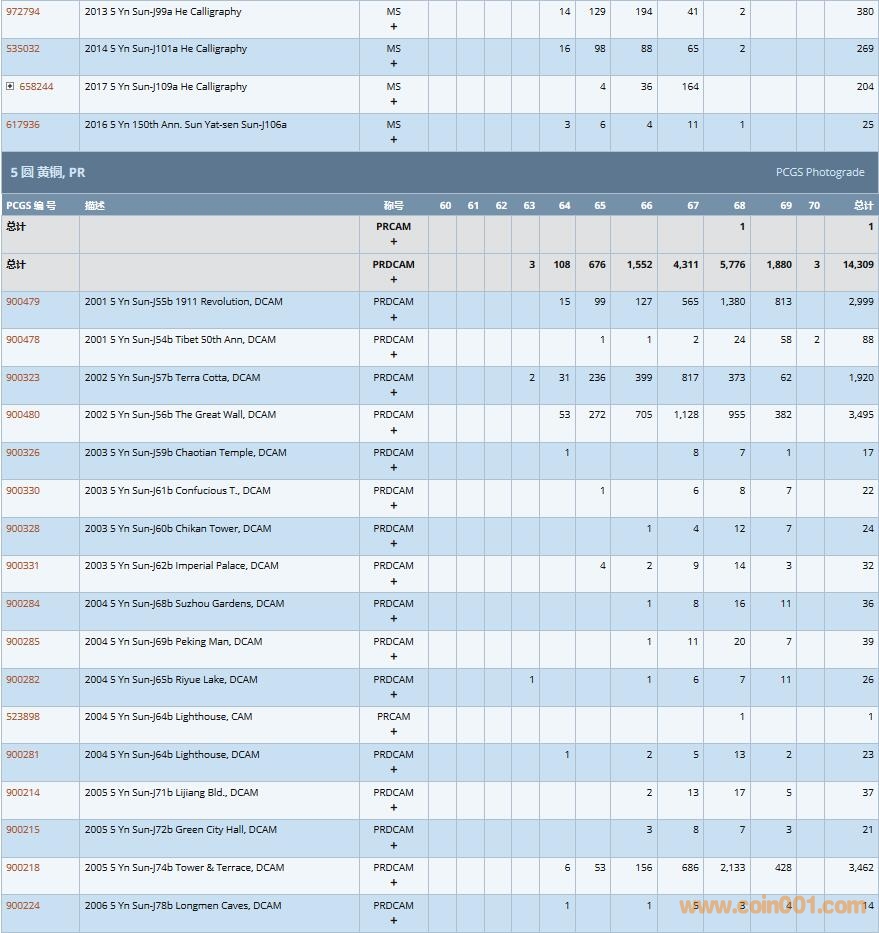
Task: Open coin entry 617936
Action: [x=23, y=125]
